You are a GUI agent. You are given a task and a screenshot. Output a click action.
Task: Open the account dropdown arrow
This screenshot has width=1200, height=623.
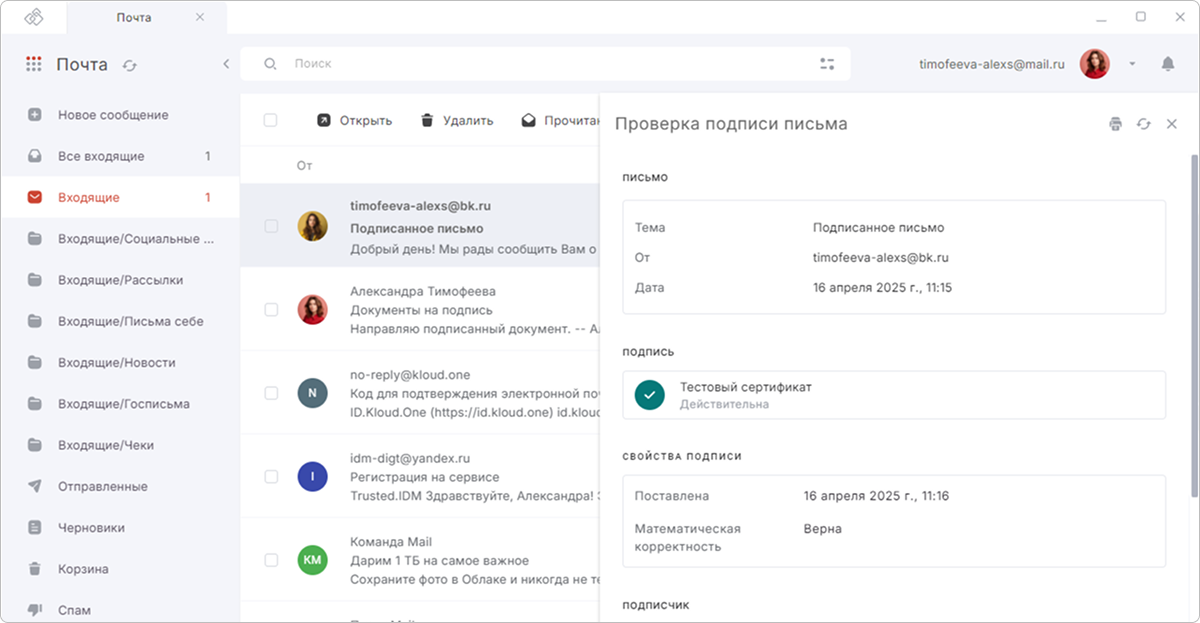click(x=1132, y=64)
